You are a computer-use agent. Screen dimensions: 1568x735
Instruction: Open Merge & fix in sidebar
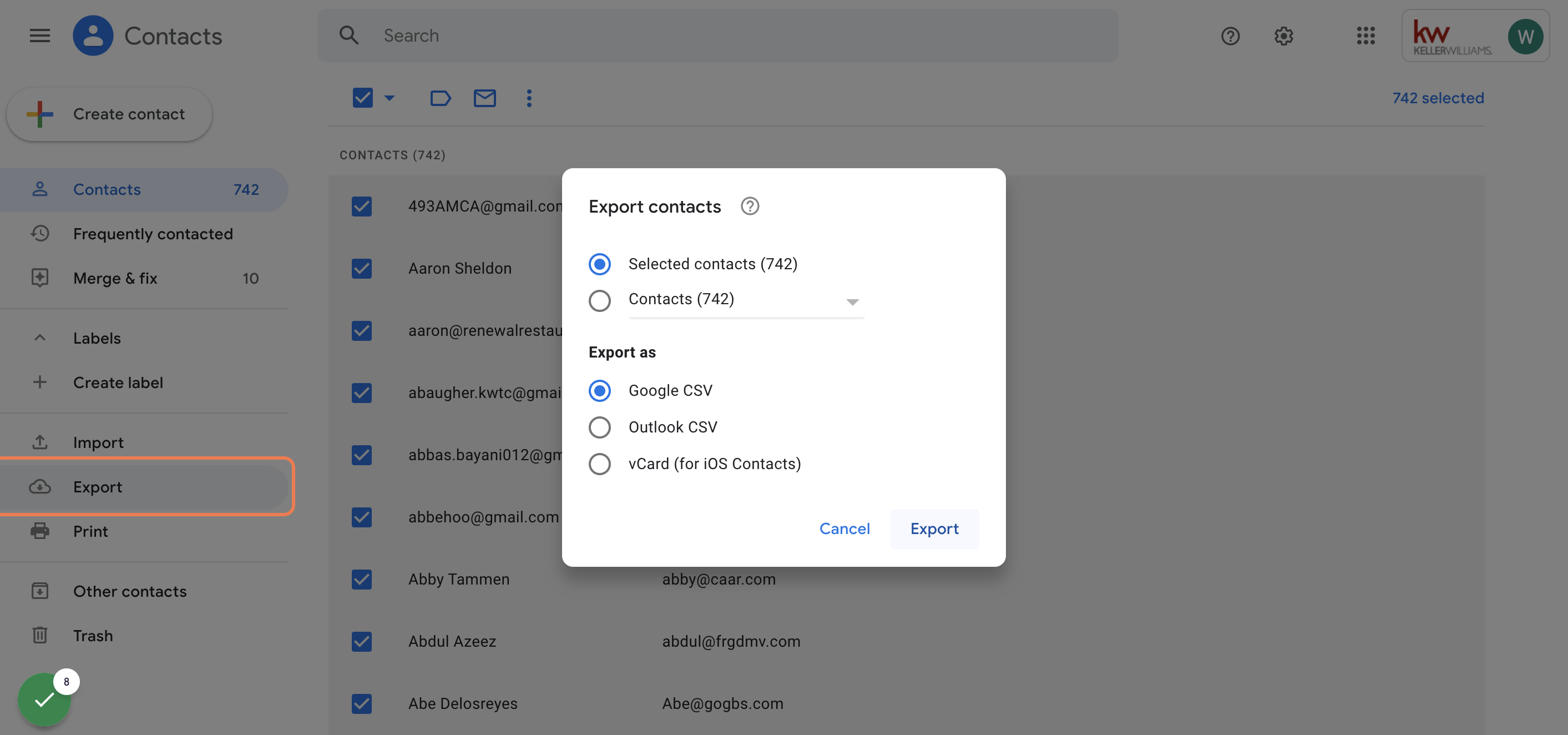(x=144, y=278)
